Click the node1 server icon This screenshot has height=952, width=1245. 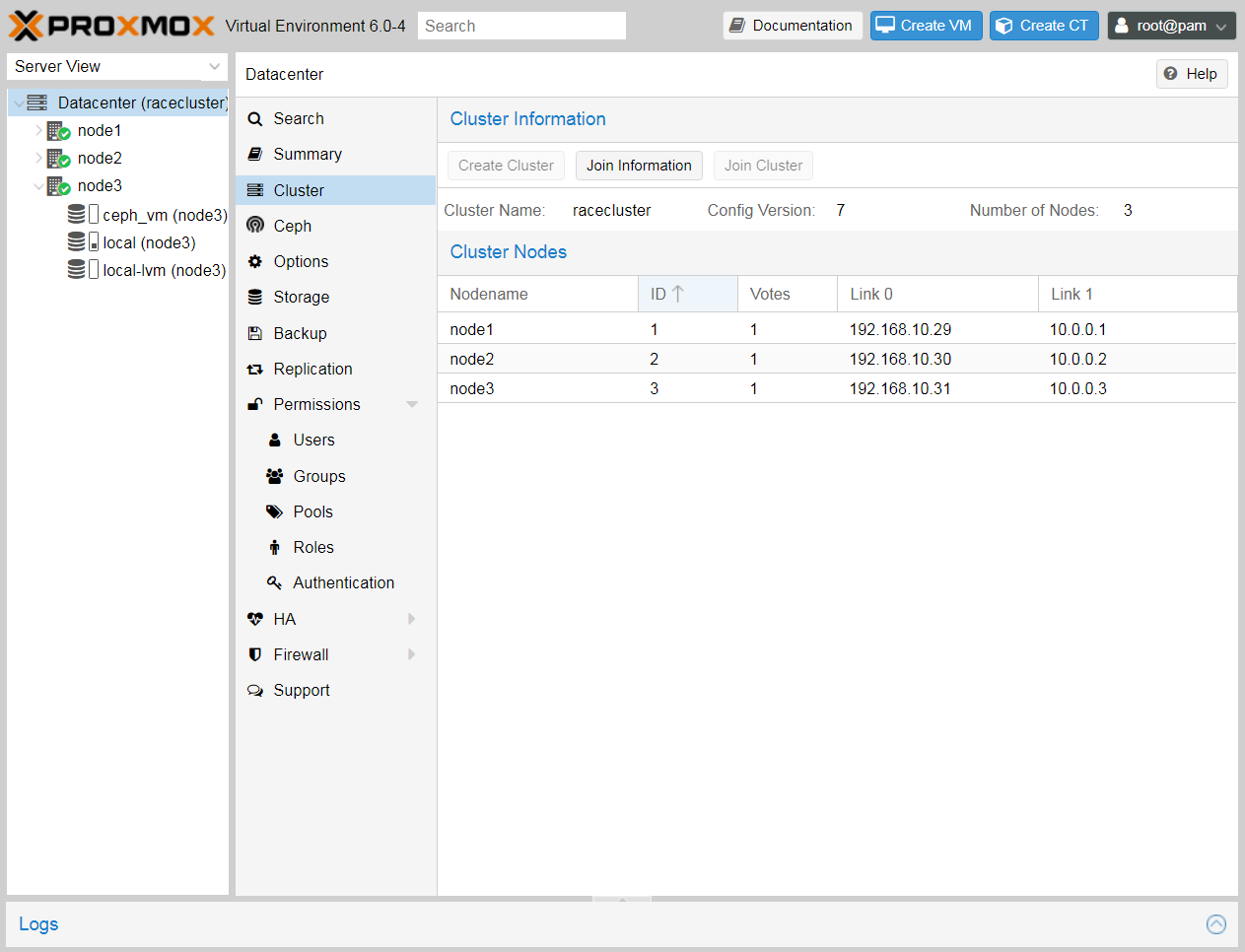click(x=58, y=130)
